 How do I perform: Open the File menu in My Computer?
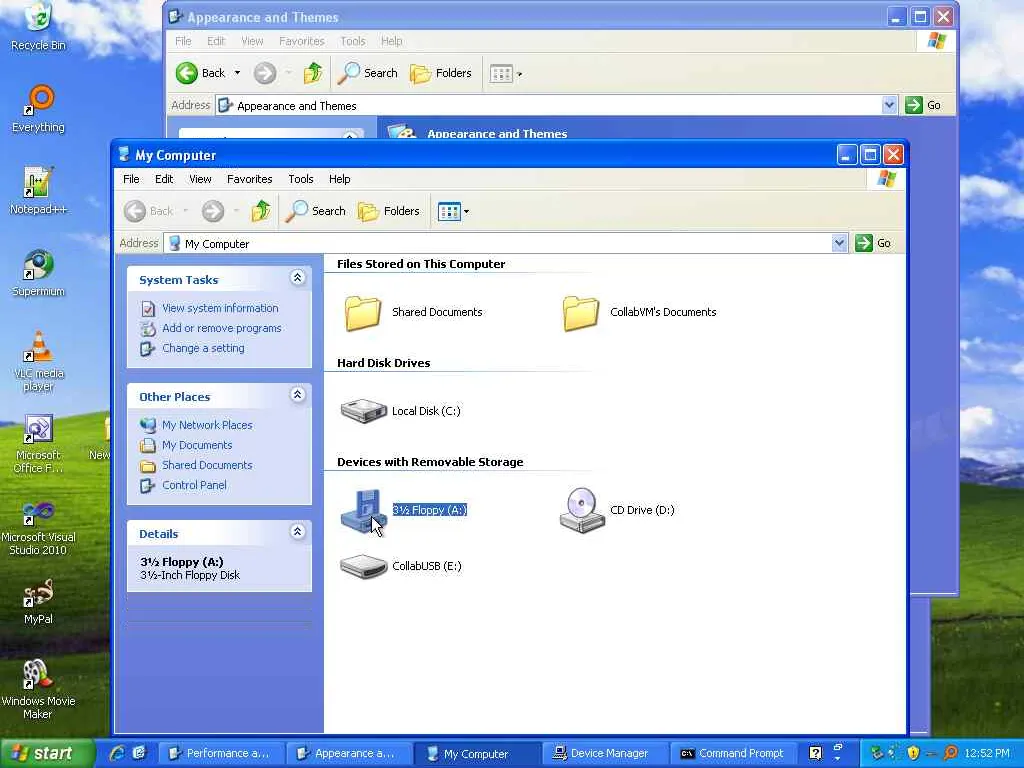tap(131, 179)
